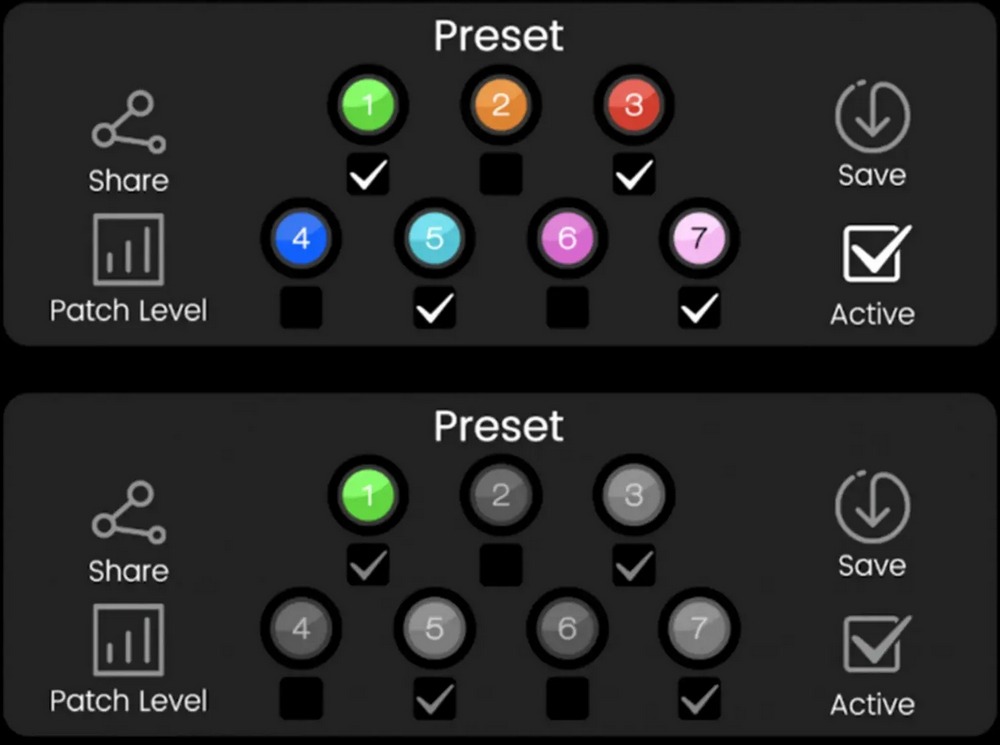Click the Save icon in the top panel
Screen dimensions: 1000x745
[872, 116]
